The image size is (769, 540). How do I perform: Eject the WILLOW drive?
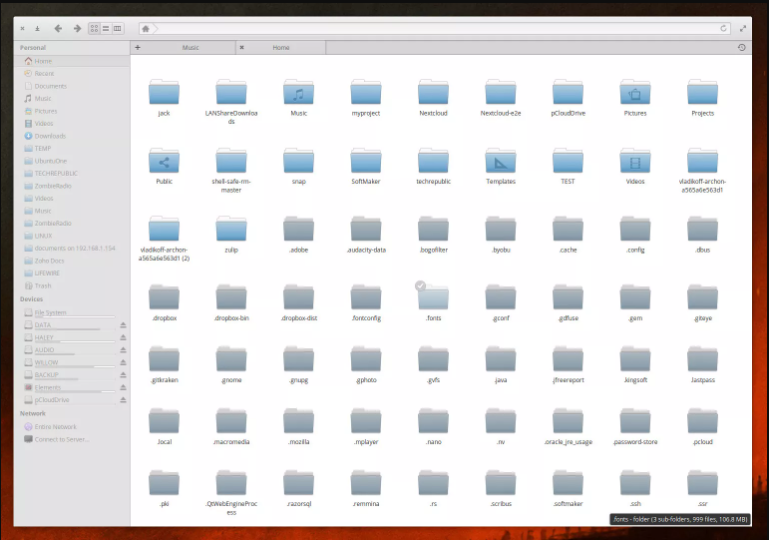123,362
